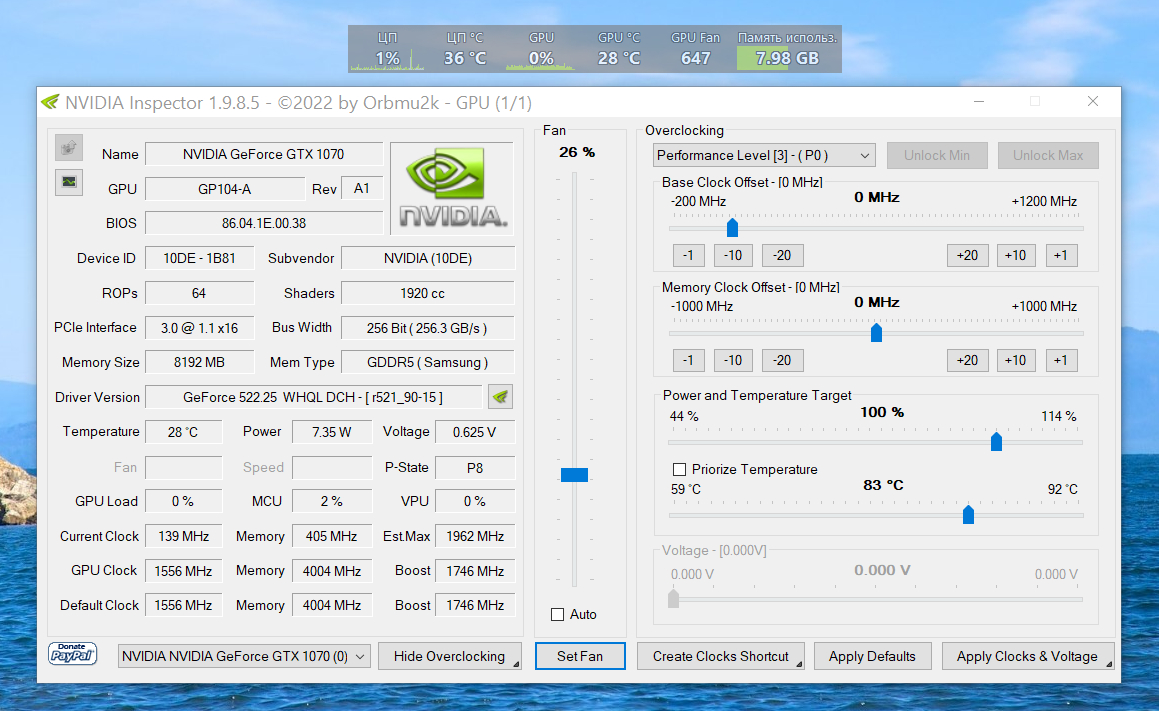1159x711 pixels.
Task: Click the BIOS field 86.04.1E.00.38
Action: 264,223
